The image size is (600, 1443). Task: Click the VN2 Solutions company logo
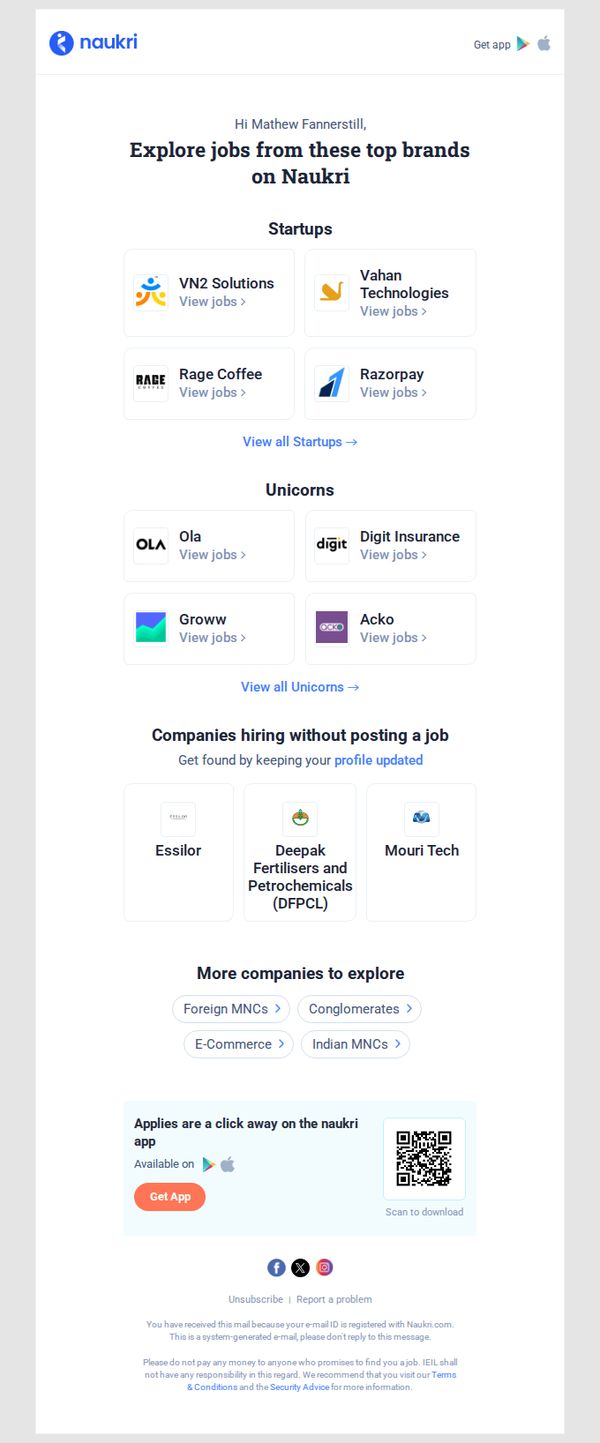151,292
